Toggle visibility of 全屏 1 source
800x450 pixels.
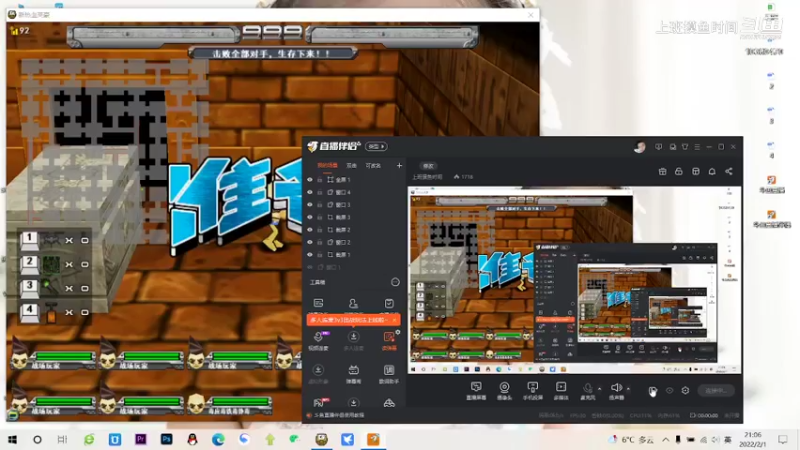(x=310, y=180)
